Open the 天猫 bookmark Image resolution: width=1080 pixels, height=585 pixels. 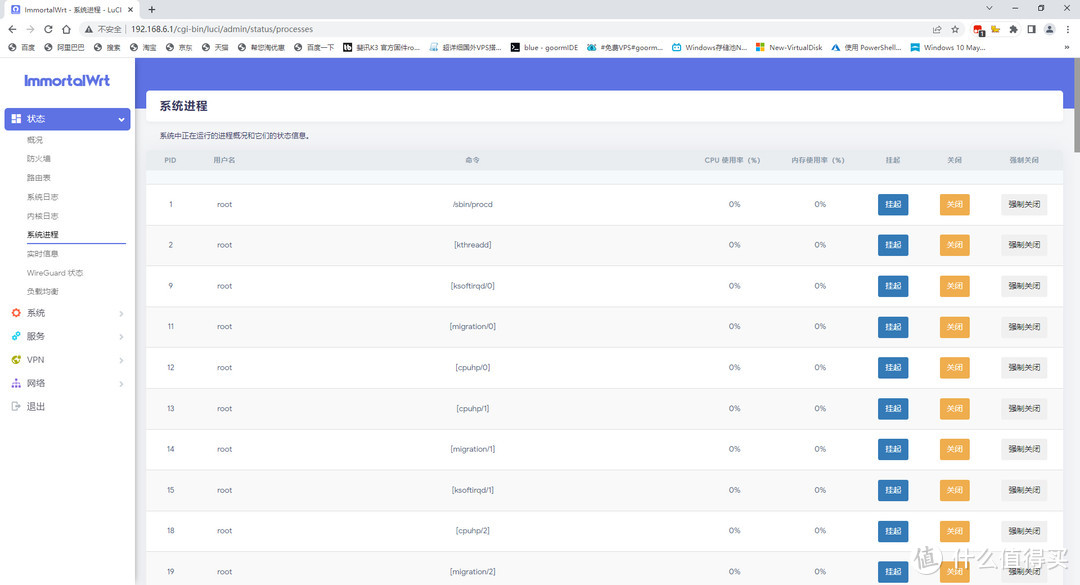point(215,48)
